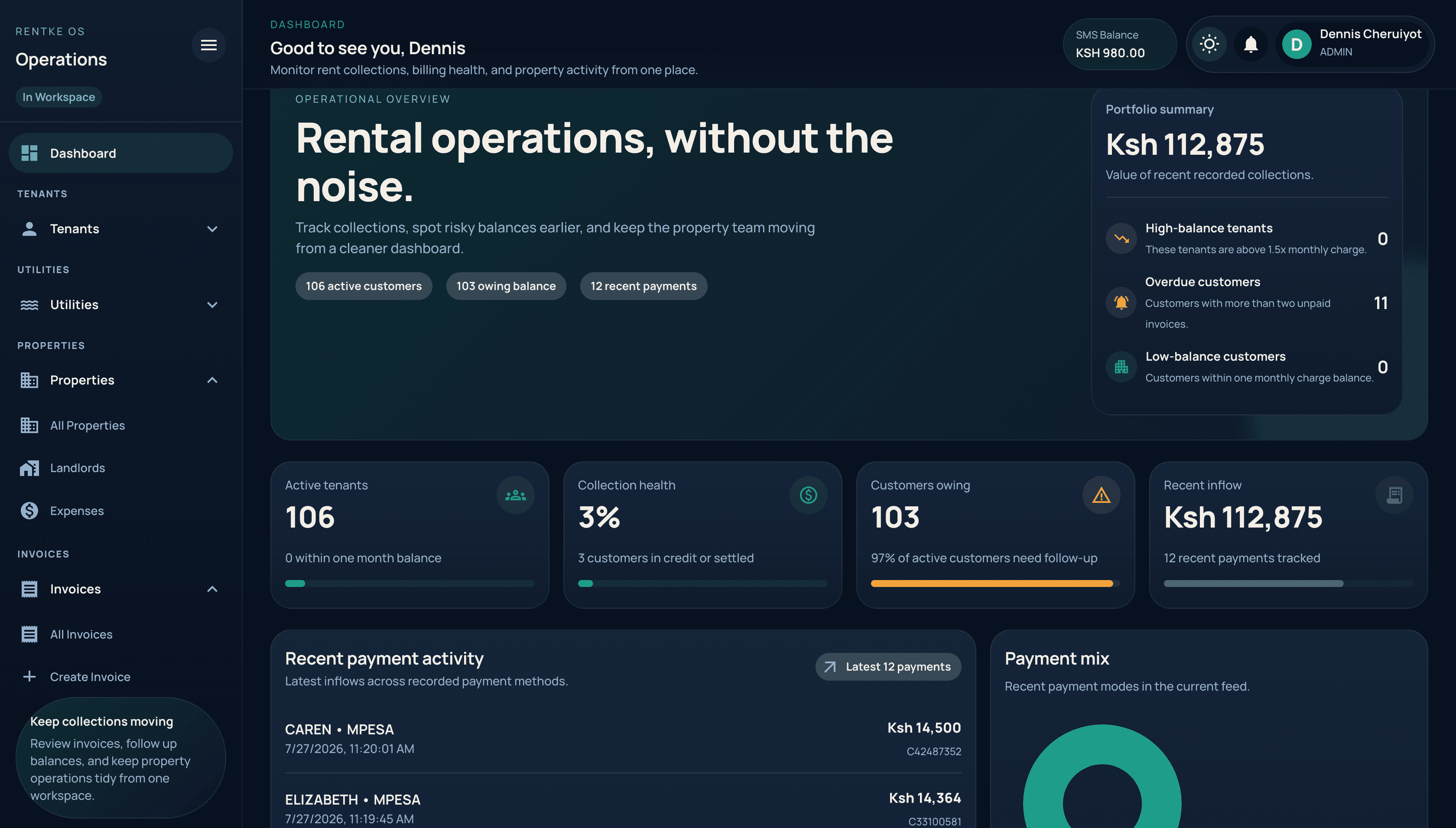Expand the Tenants section chevron

click(212, 228)
